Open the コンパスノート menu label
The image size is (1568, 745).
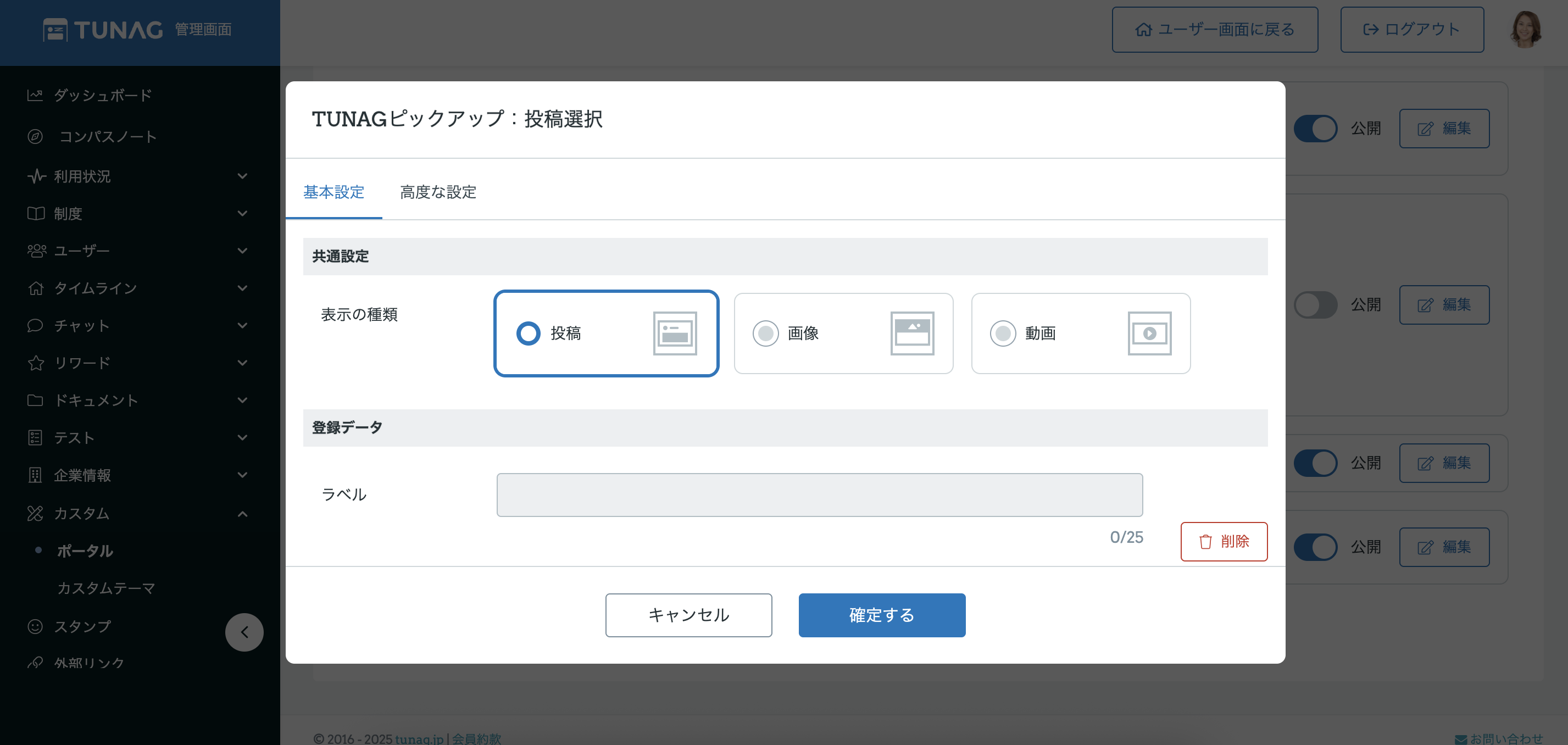pyautogui.click(x=108, y=137)
